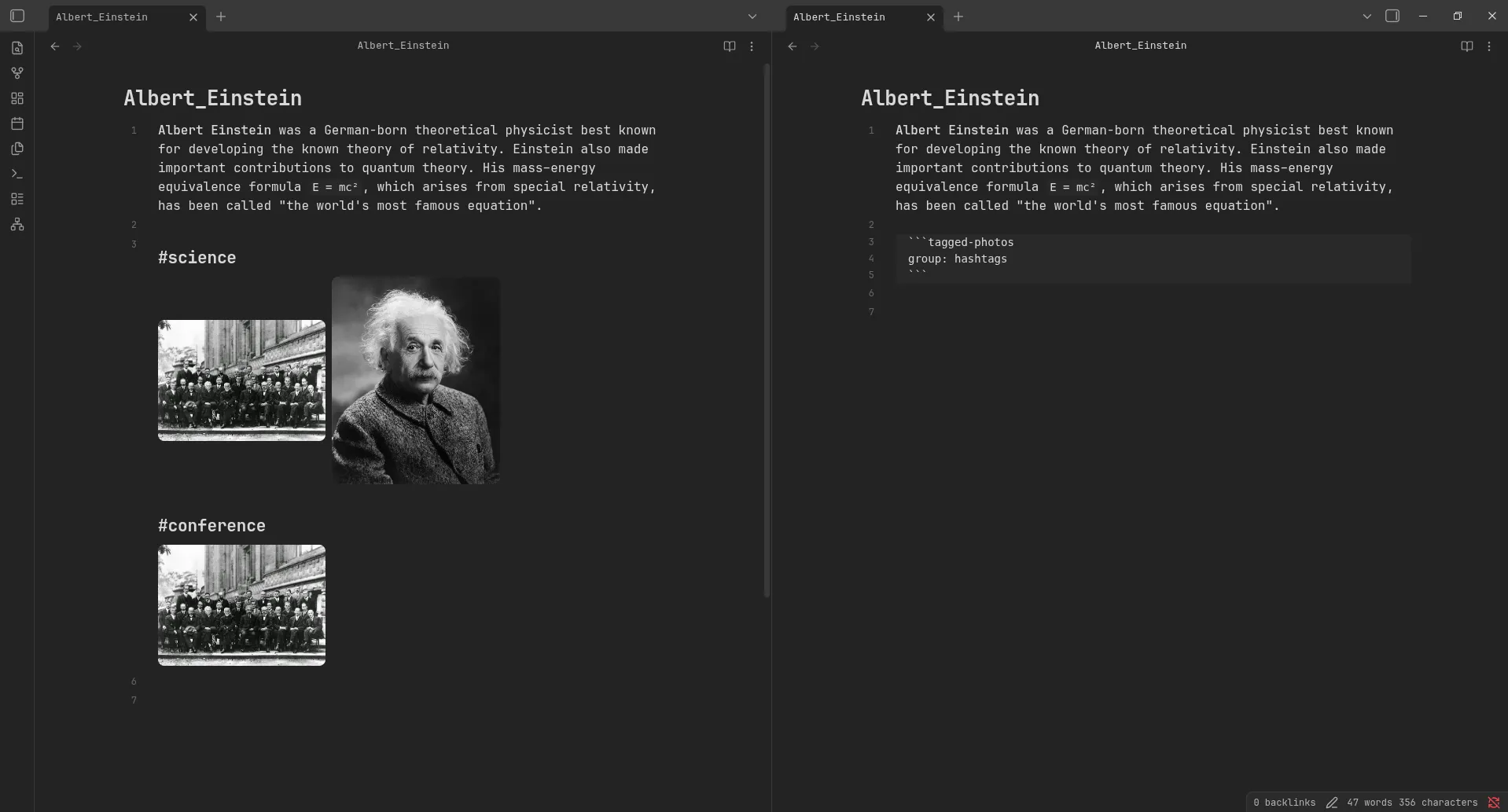Open daily note calendar icon
This screenshot has height=812, width=1508.
17,123
